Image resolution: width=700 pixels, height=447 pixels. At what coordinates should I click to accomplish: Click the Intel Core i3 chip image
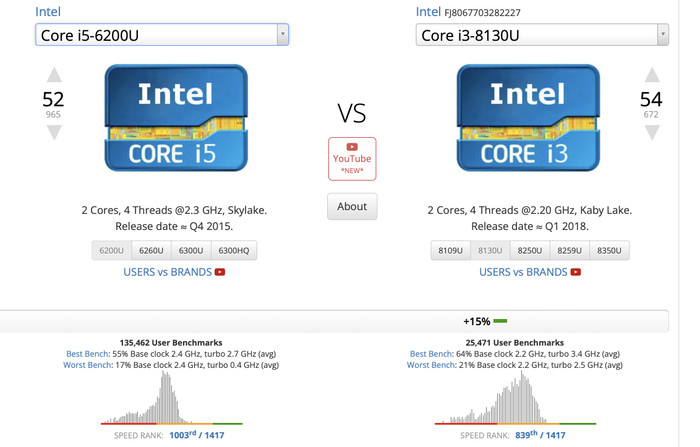527,118
